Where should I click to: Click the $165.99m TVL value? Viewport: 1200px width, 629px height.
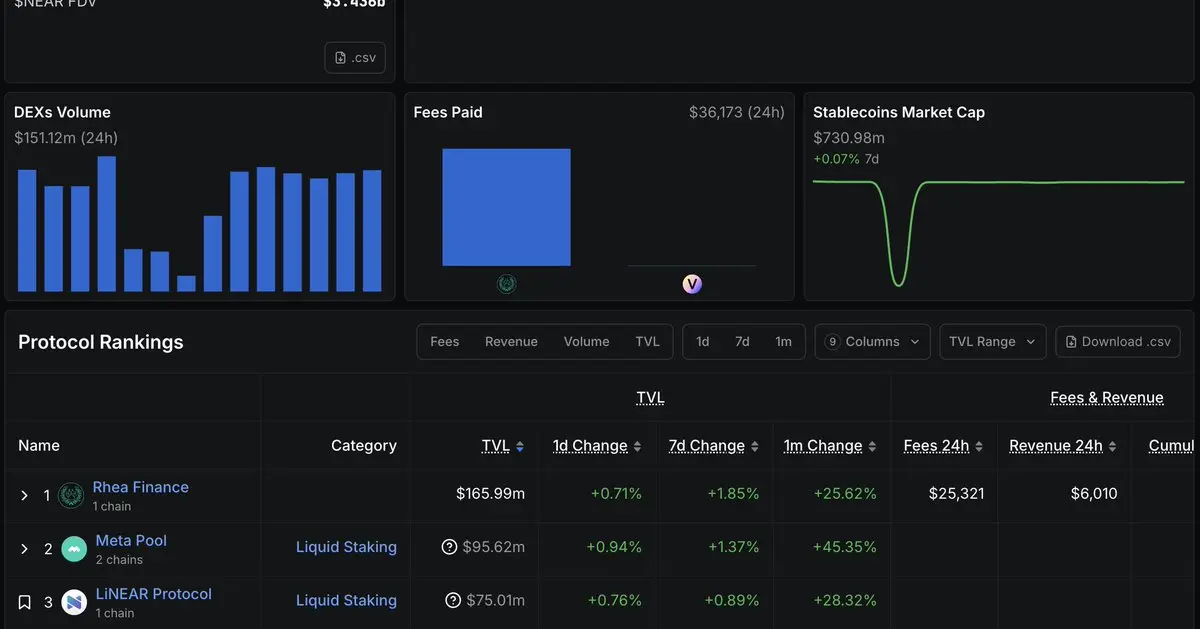coord(491,493)
